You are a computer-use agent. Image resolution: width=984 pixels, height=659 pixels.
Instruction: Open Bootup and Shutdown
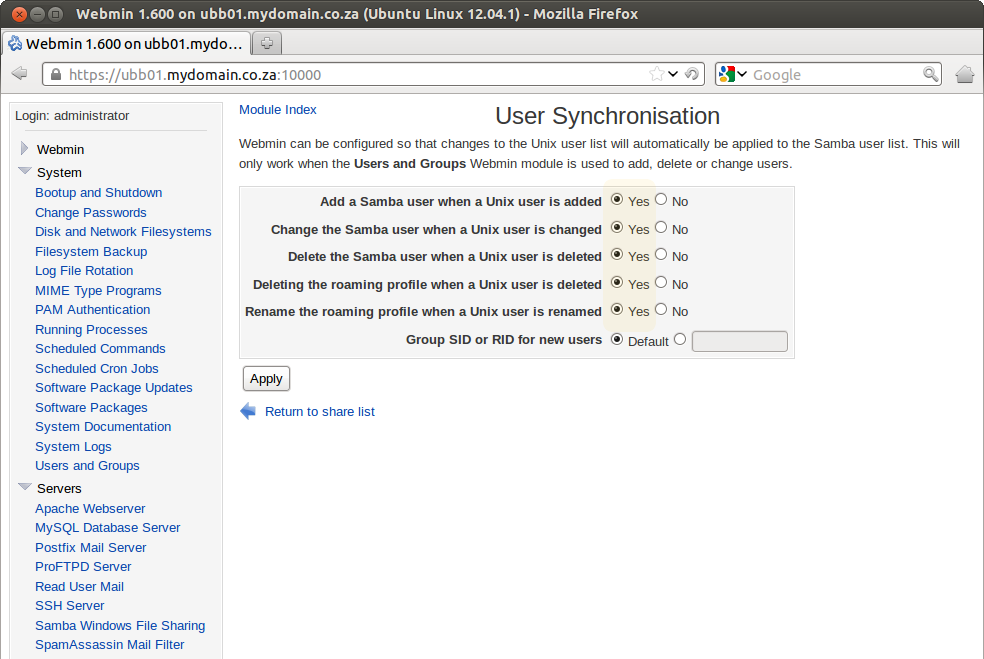(99, 193)
